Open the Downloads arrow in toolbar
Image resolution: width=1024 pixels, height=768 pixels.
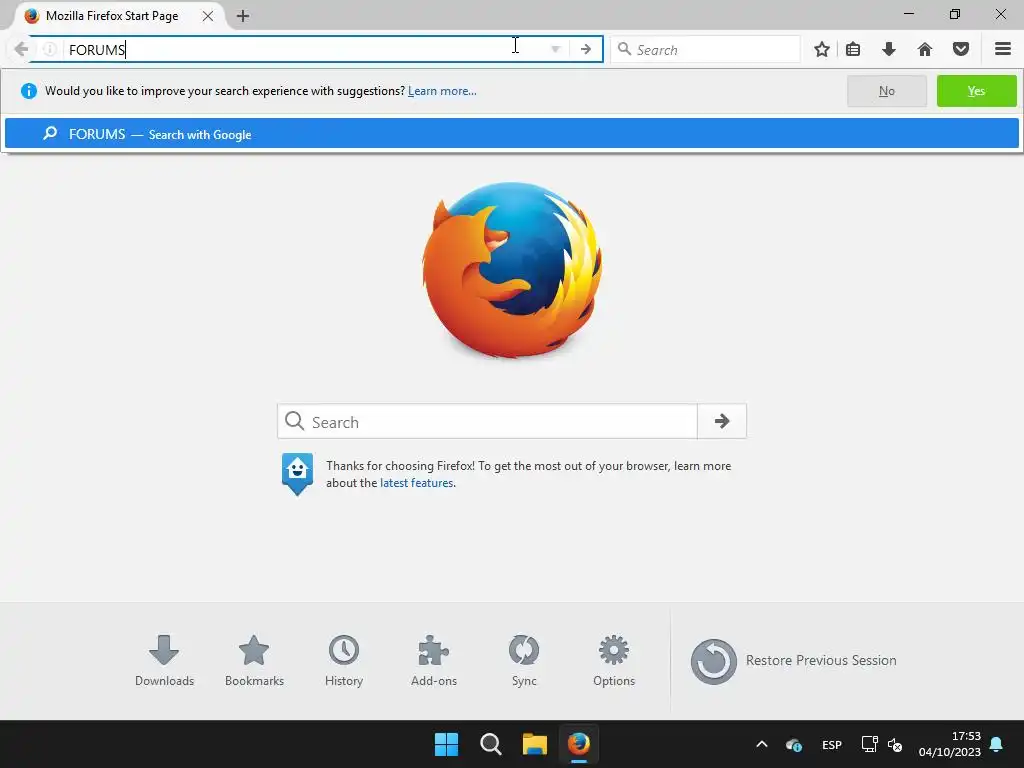pos(888,49)
